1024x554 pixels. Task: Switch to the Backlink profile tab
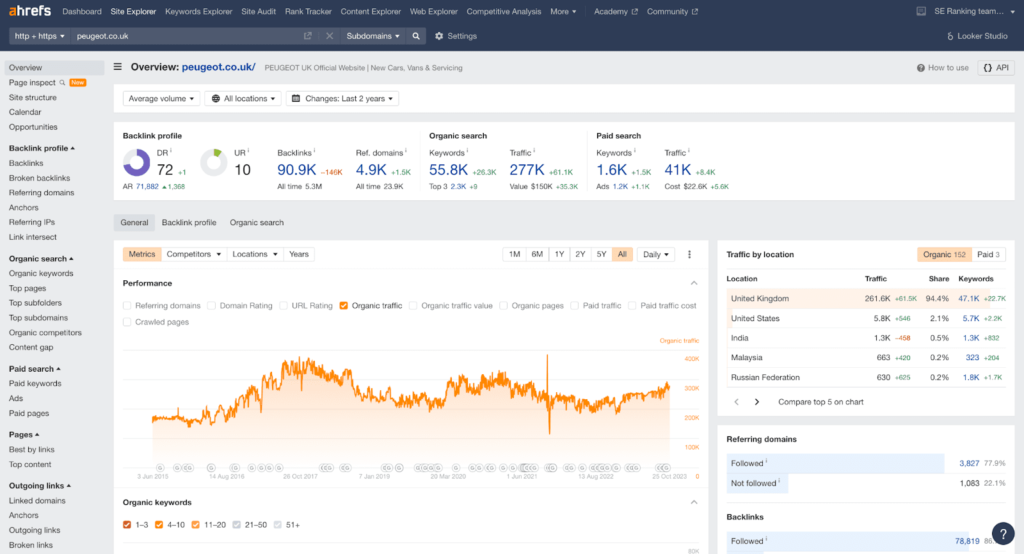[189, 222]
